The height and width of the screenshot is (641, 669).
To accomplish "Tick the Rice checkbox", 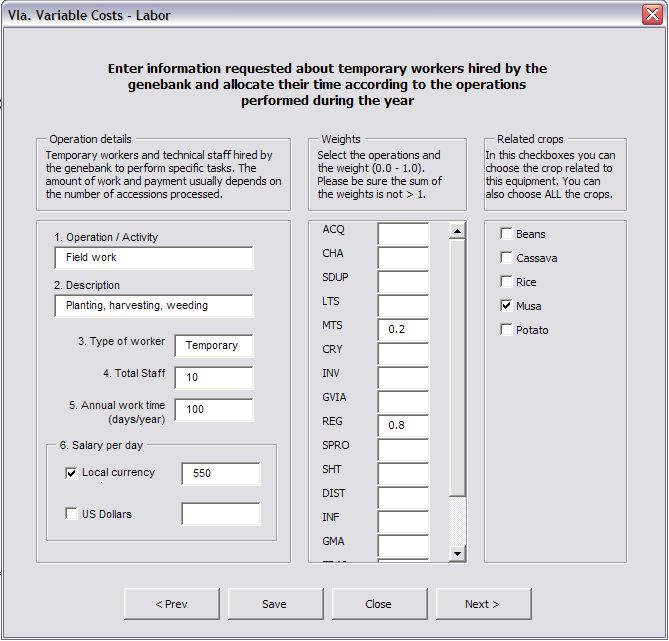I will (x=506, y=282).
